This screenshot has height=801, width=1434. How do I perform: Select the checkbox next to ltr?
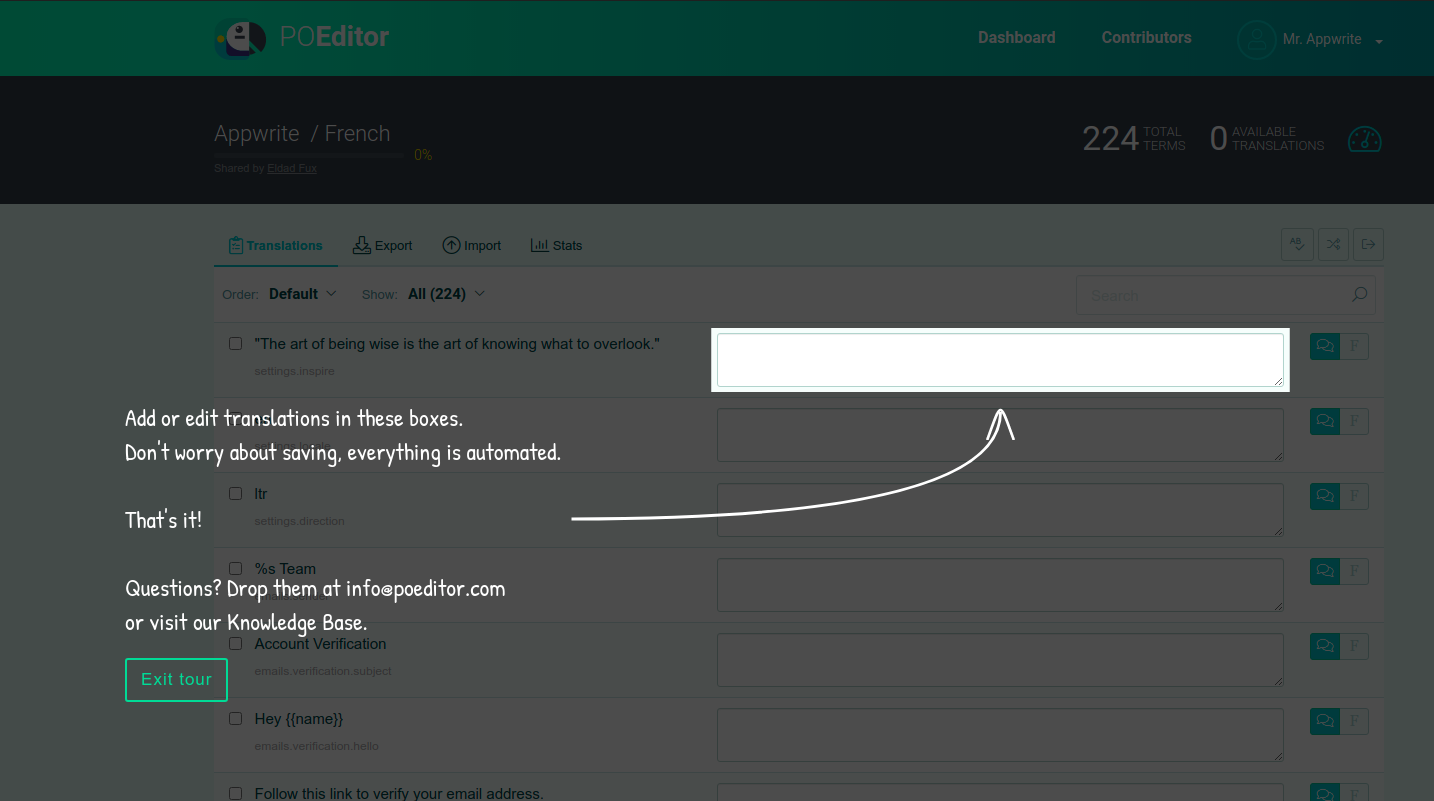(x=236, y=494)
